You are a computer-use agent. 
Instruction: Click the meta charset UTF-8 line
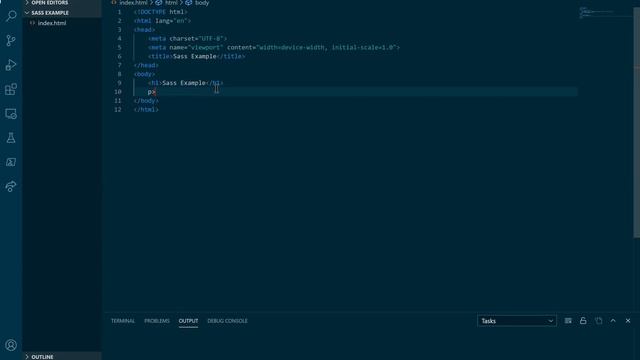coord(187,38)
